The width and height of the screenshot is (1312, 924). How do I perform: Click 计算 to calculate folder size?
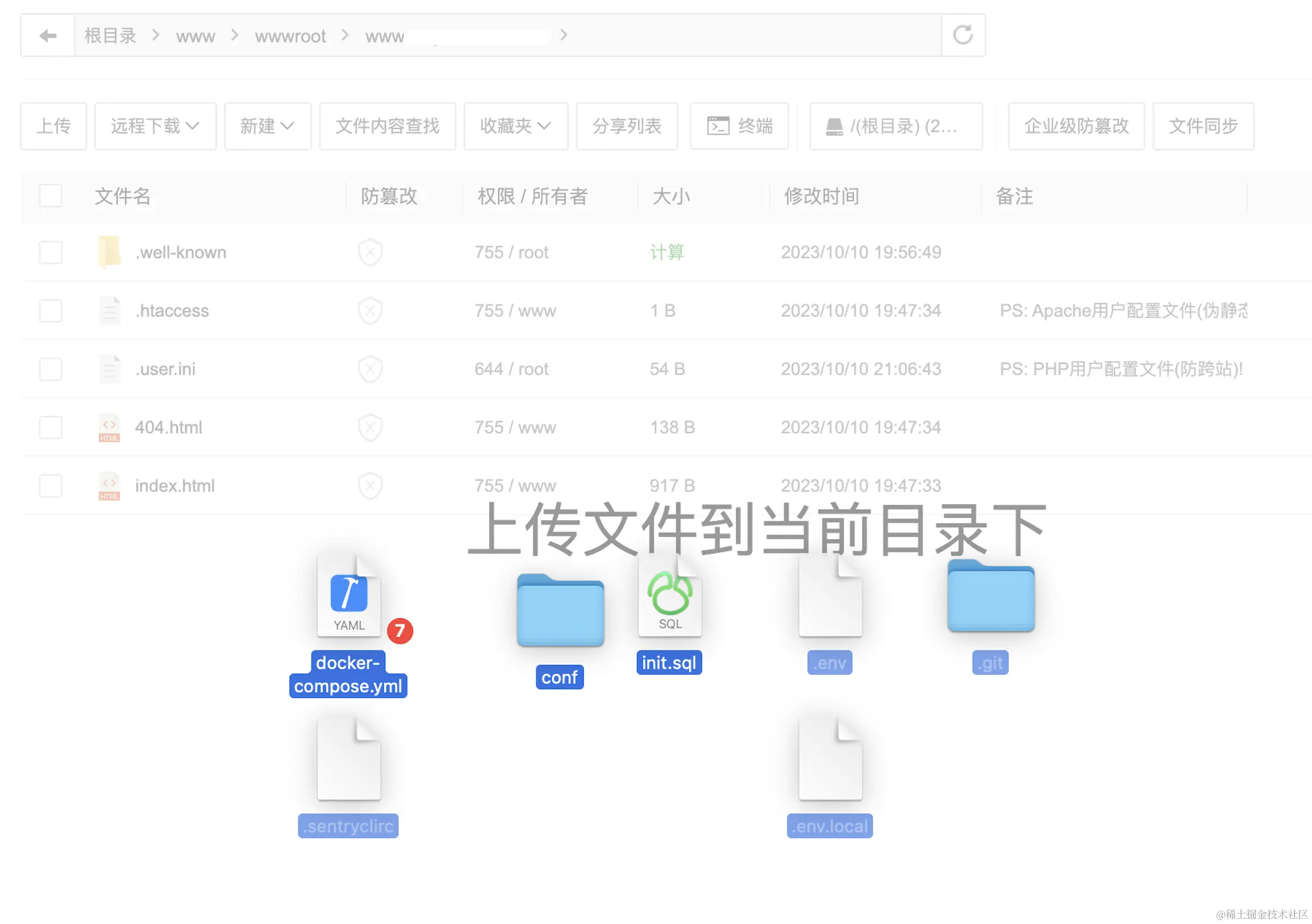coord(666,252)
